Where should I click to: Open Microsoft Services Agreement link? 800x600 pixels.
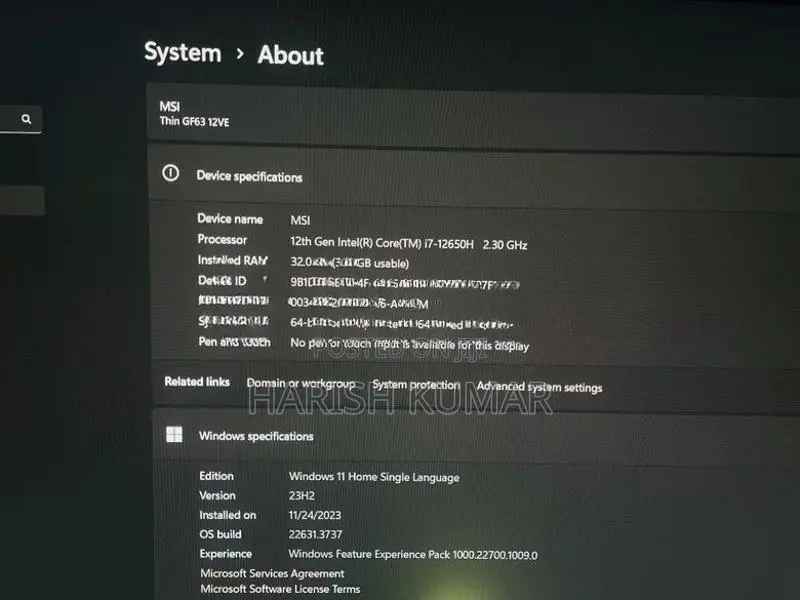(x=272, y=573)
